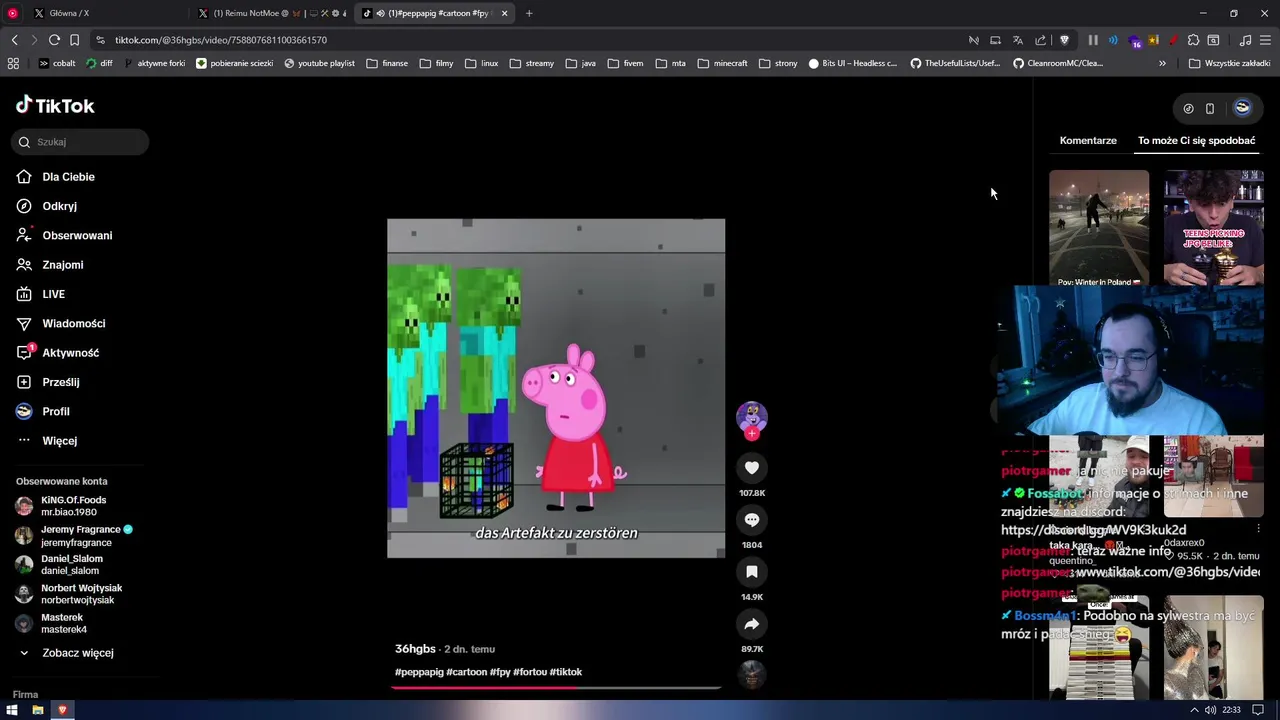This screenshot has width=1280, height=720.
Task: Open browser extensions puzzle icon
Action: click(1193, 40)
